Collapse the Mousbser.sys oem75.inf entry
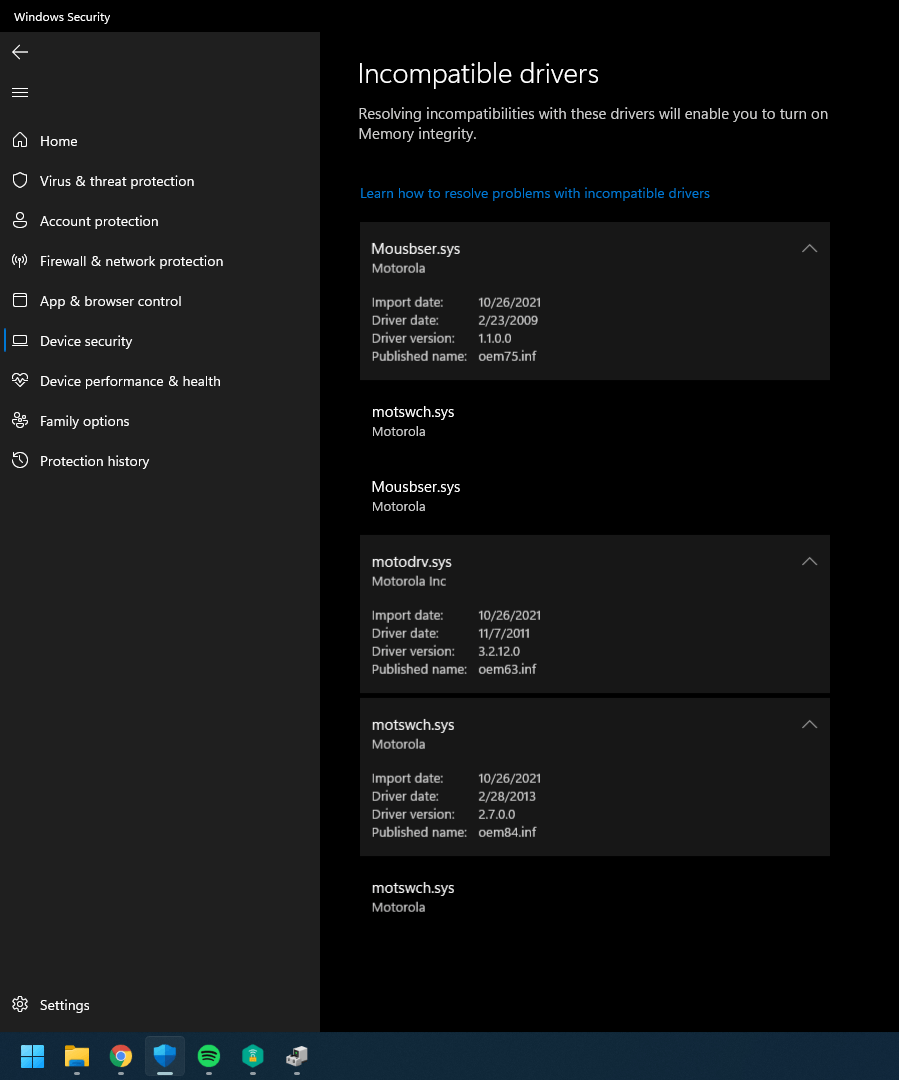 tap(809, 249)
